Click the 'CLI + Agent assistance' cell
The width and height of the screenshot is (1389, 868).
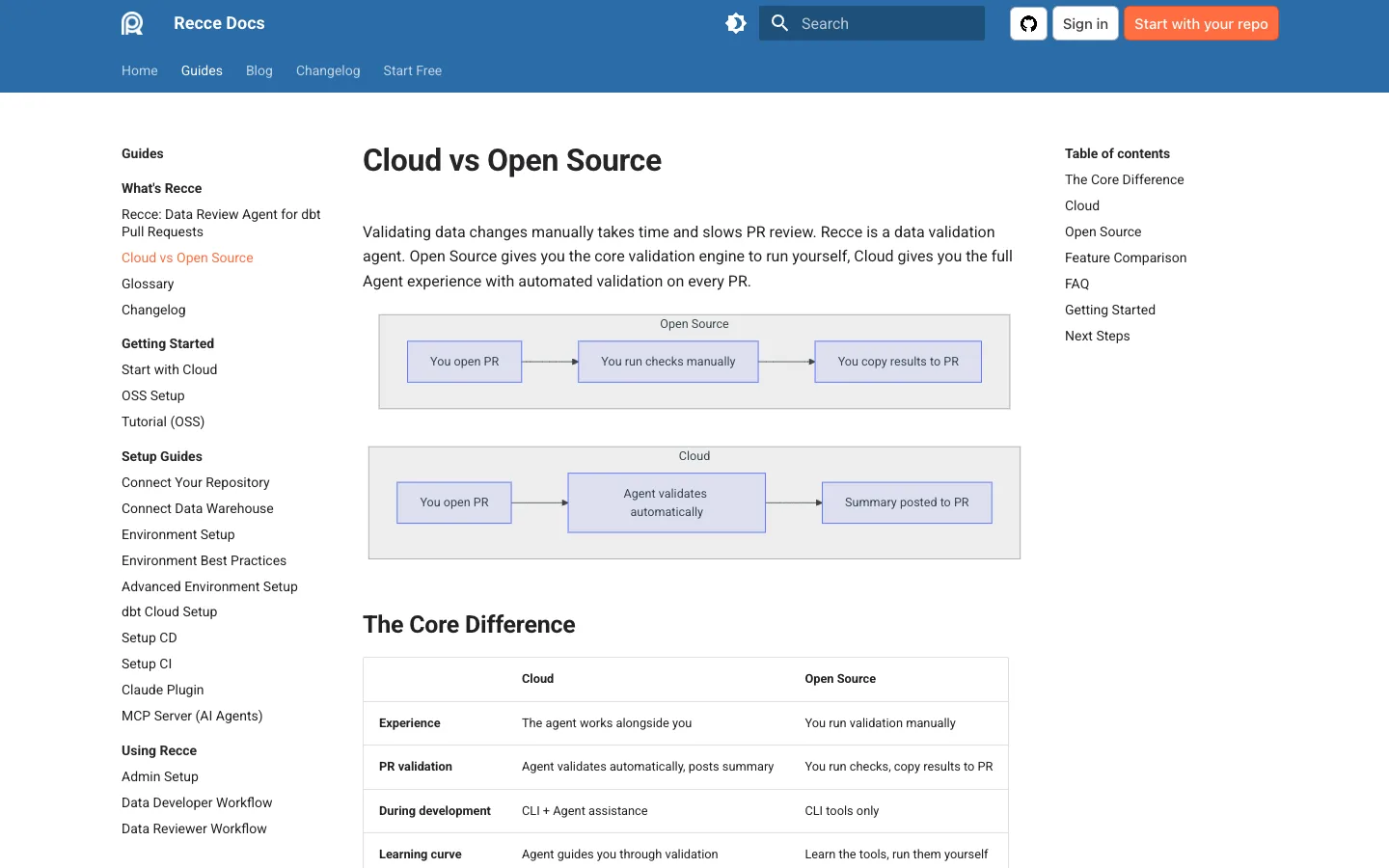click(x=585, y=811)
